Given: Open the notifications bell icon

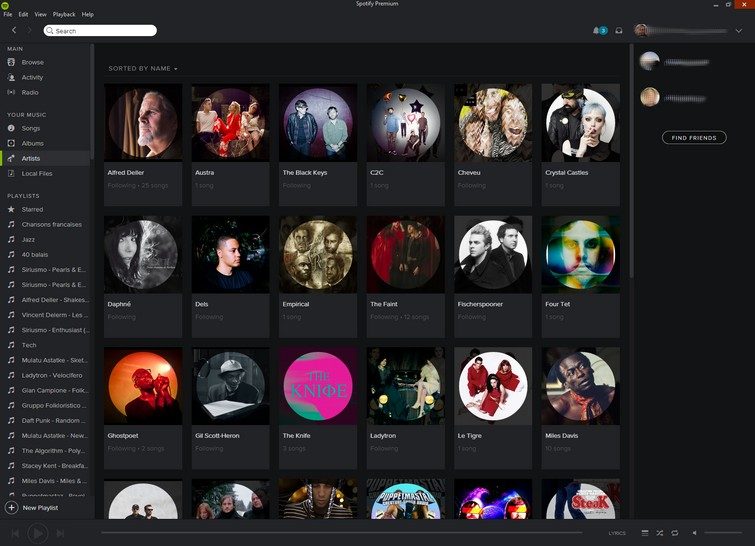Looking at the screenshot, I should click(x=596, y=30).
